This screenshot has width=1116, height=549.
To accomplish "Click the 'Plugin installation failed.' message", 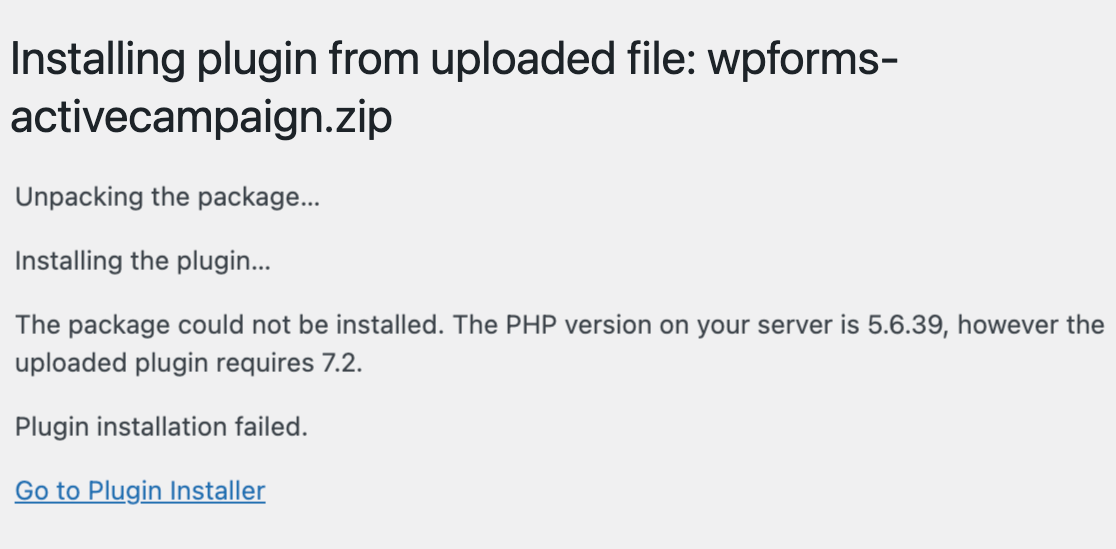I will [x=162, y=427].
